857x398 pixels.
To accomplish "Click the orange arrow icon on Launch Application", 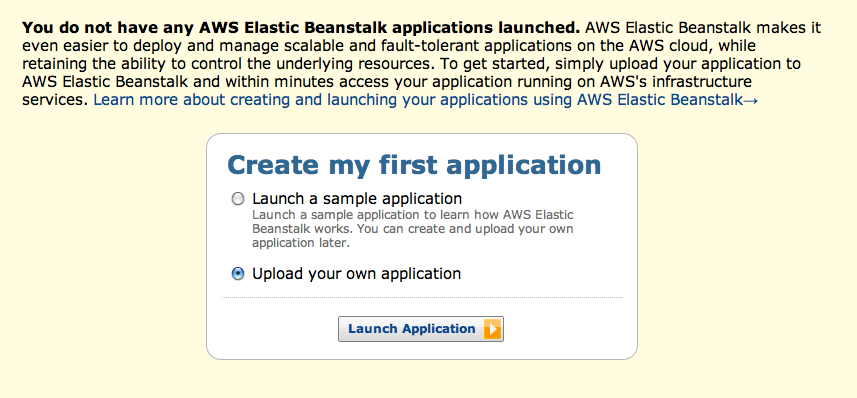I will tap(492, 329).
